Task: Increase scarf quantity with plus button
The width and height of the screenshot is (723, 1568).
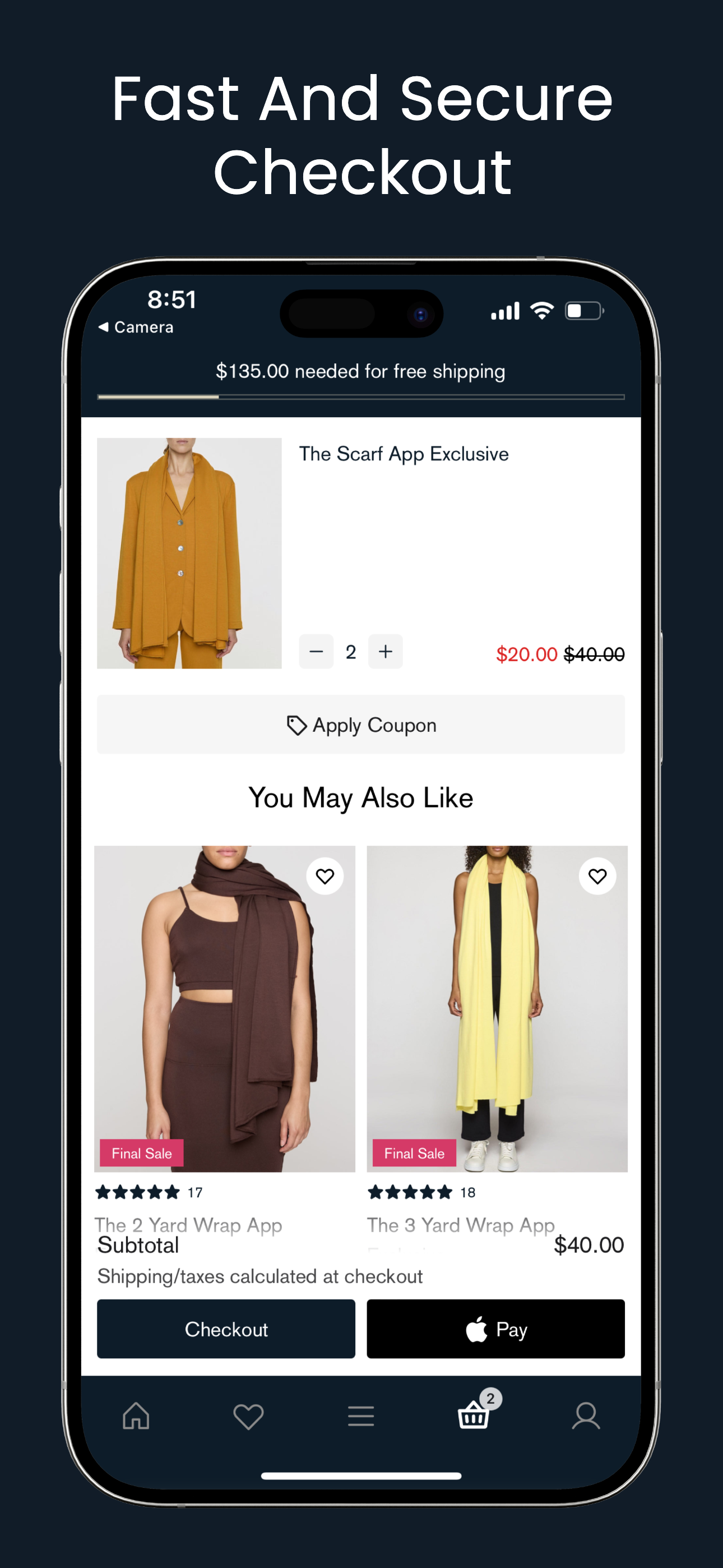Action: coord(385,651)
